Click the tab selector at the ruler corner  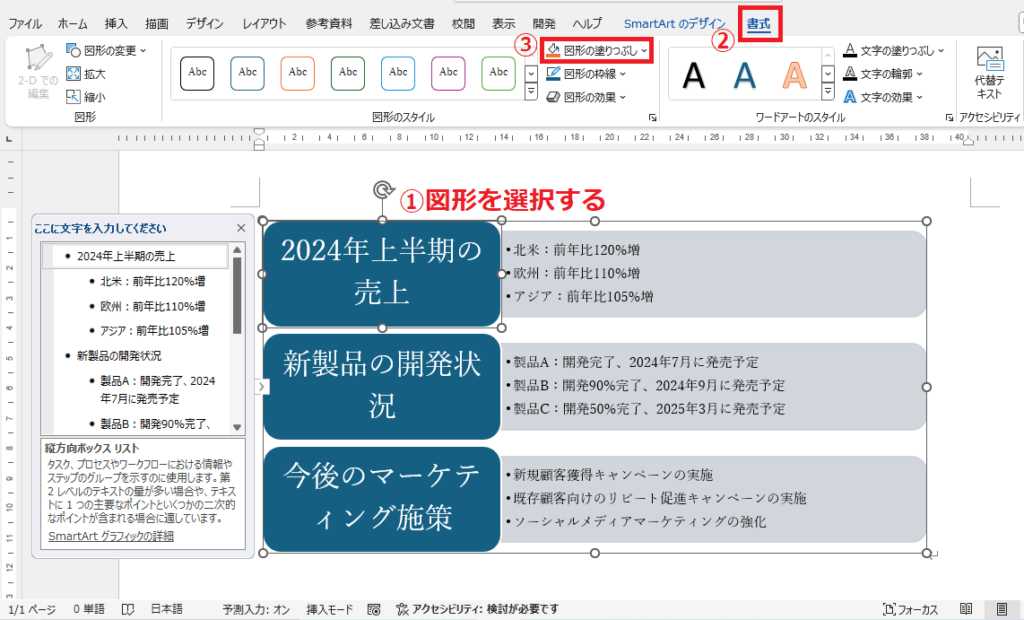pos(9,139)
